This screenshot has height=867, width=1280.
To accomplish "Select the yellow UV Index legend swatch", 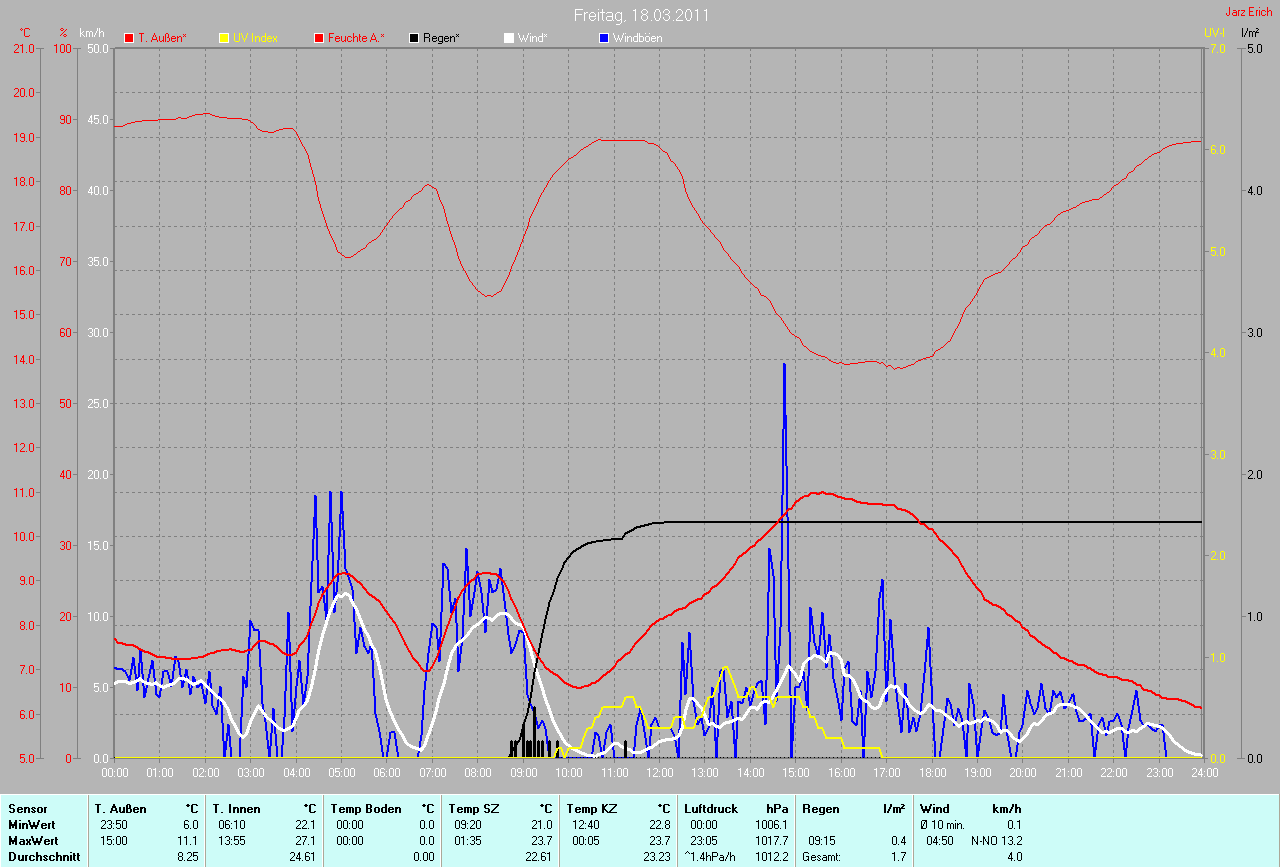I will (x=224, y=38).
